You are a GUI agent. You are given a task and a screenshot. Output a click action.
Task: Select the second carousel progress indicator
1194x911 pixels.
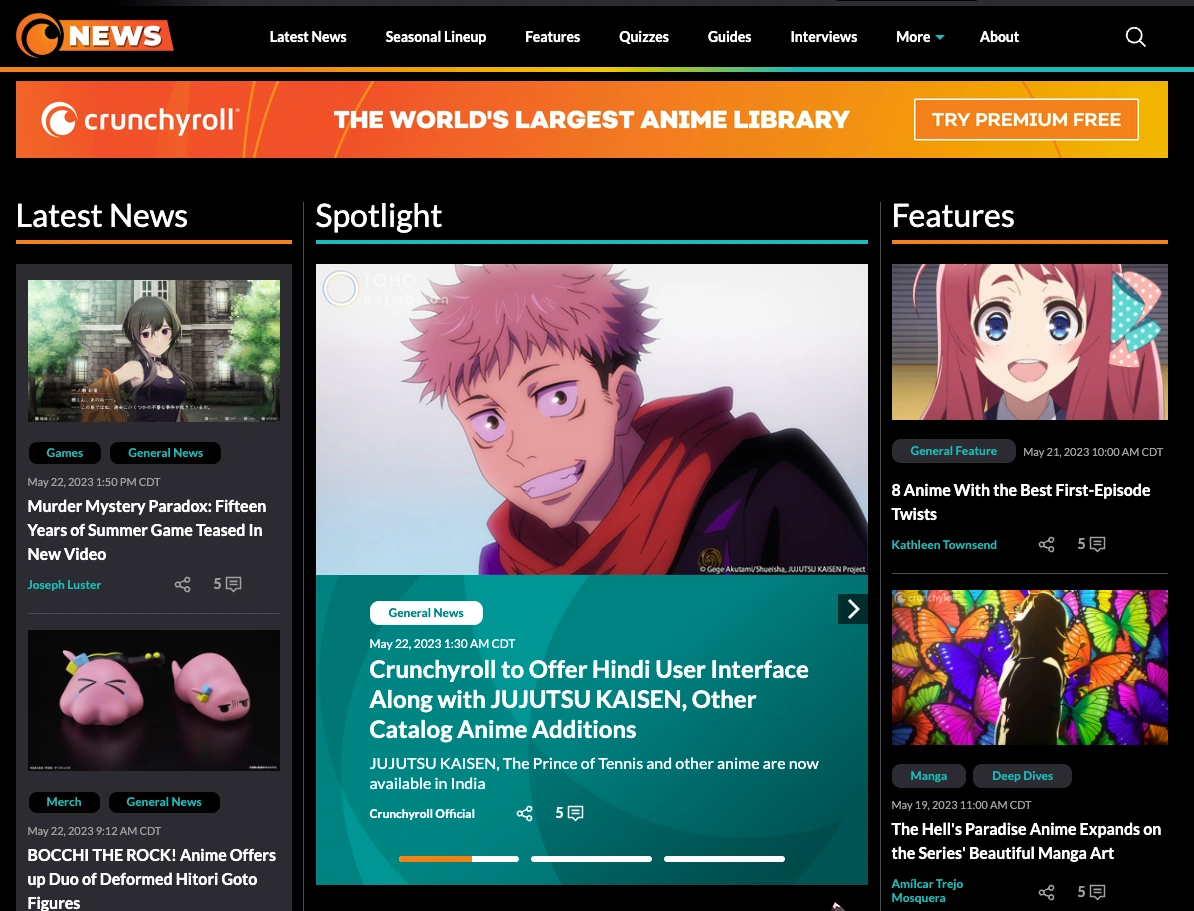tap(591, 858)
